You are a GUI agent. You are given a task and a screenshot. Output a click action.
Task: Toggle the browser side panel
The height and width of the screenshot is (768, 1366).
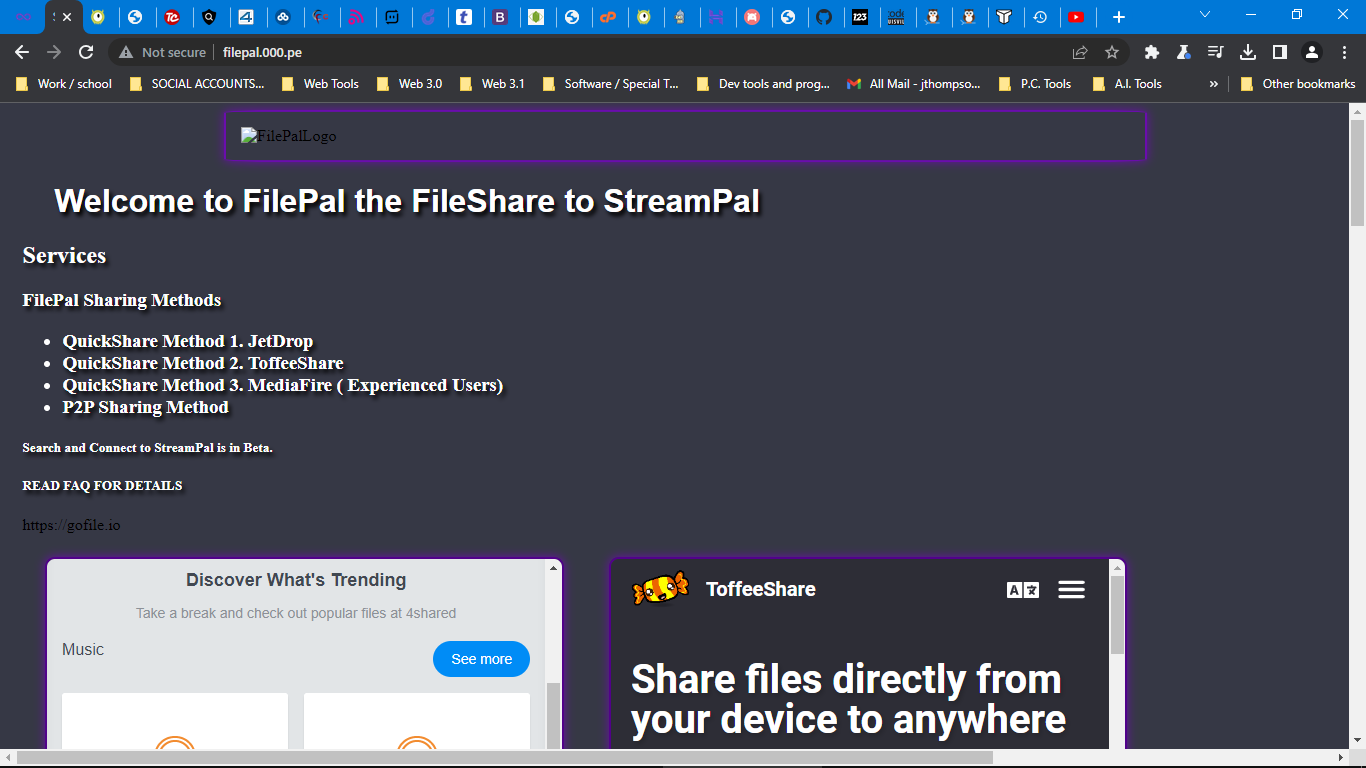tap(1280, 52)
